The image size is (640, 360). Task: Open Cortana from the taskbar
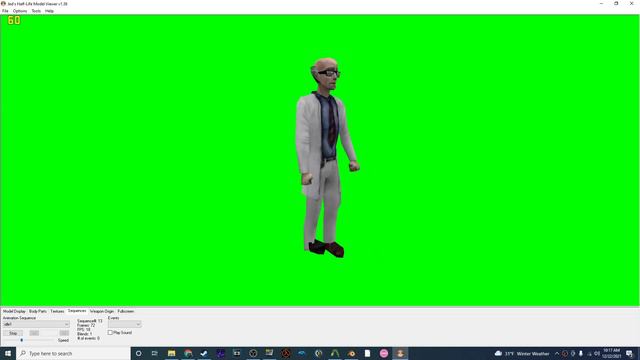[x=138, y=353]
